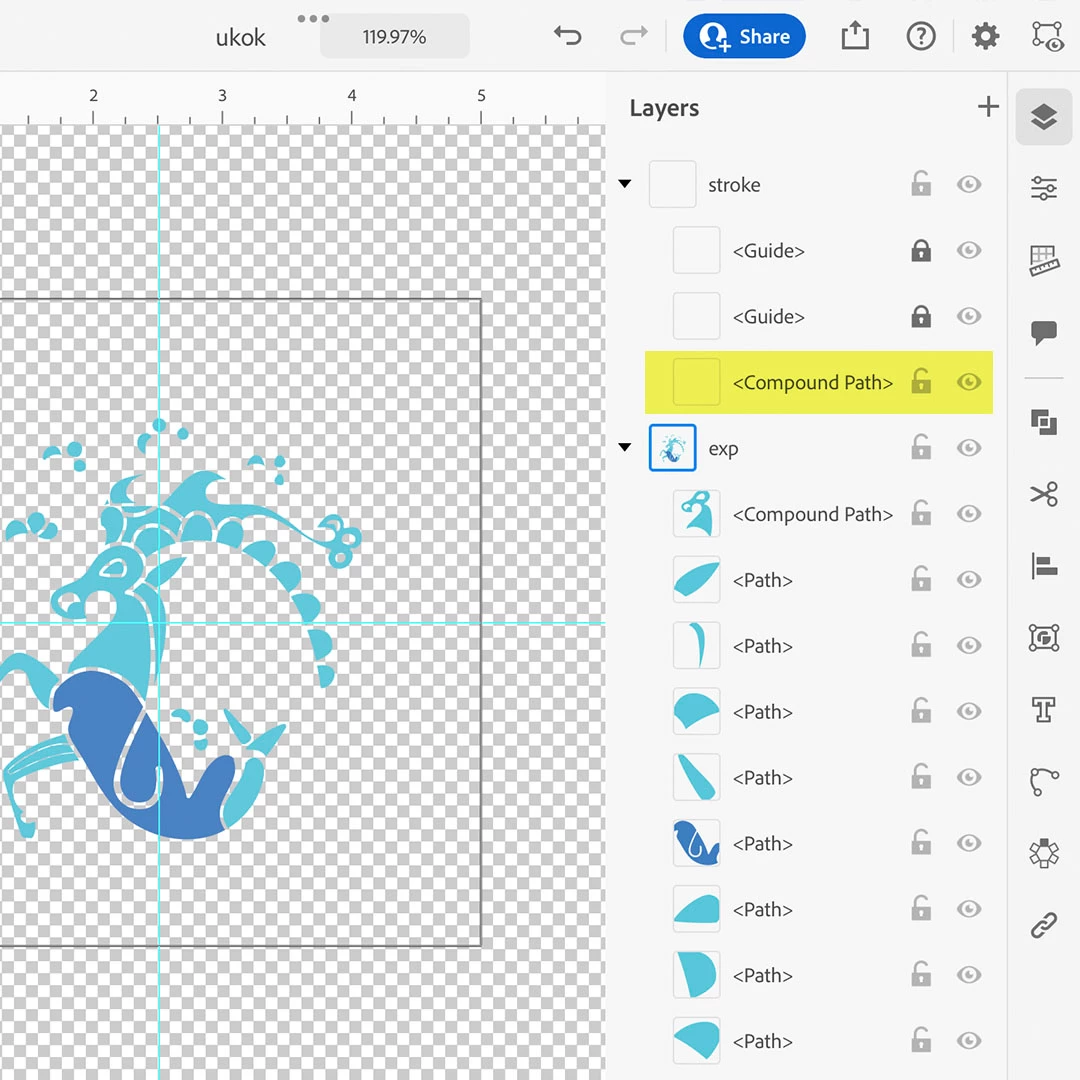Open the three-dot document options

pyautogui.click(x=313, y=19)
